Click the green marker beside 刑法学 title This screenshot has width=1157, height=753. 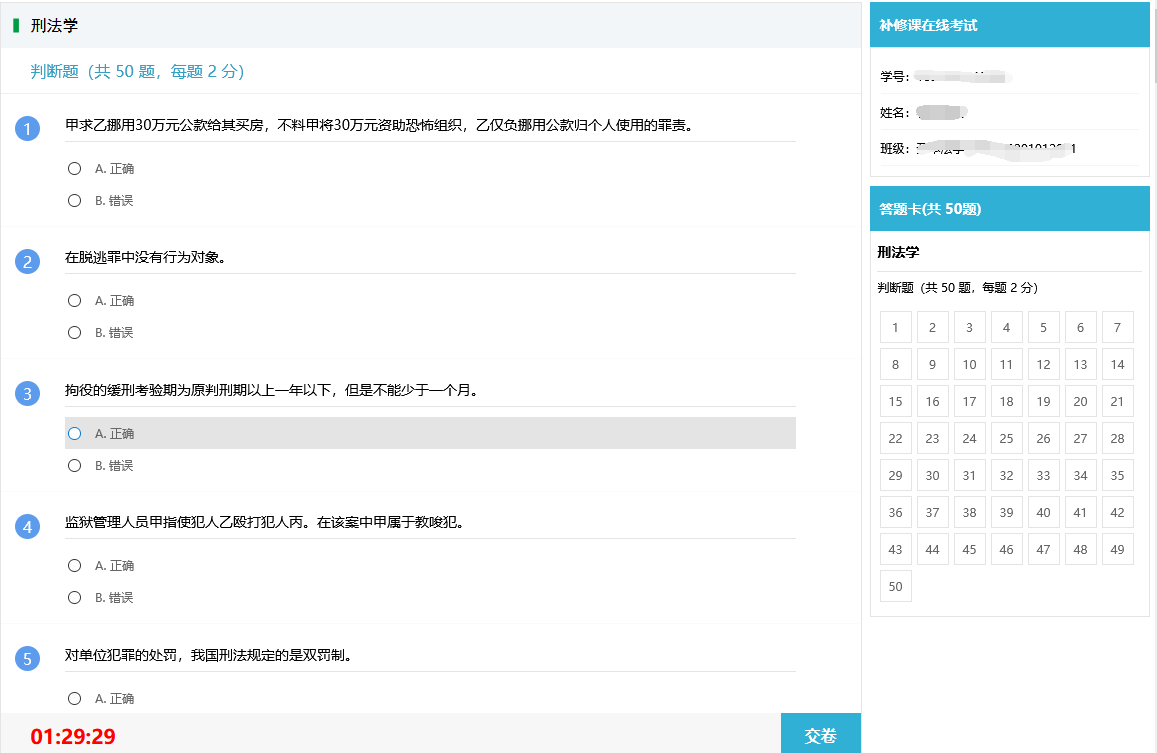(16, 26)
